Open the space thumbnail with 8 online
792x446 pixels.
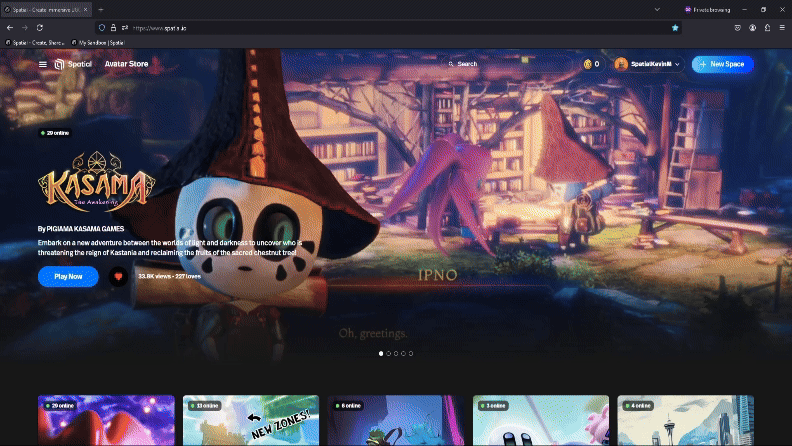point(396,420)
